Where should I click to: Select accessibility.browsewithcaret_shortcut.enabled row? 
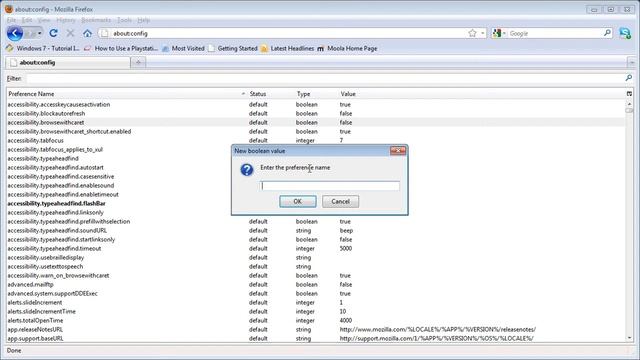coord(316,131)
